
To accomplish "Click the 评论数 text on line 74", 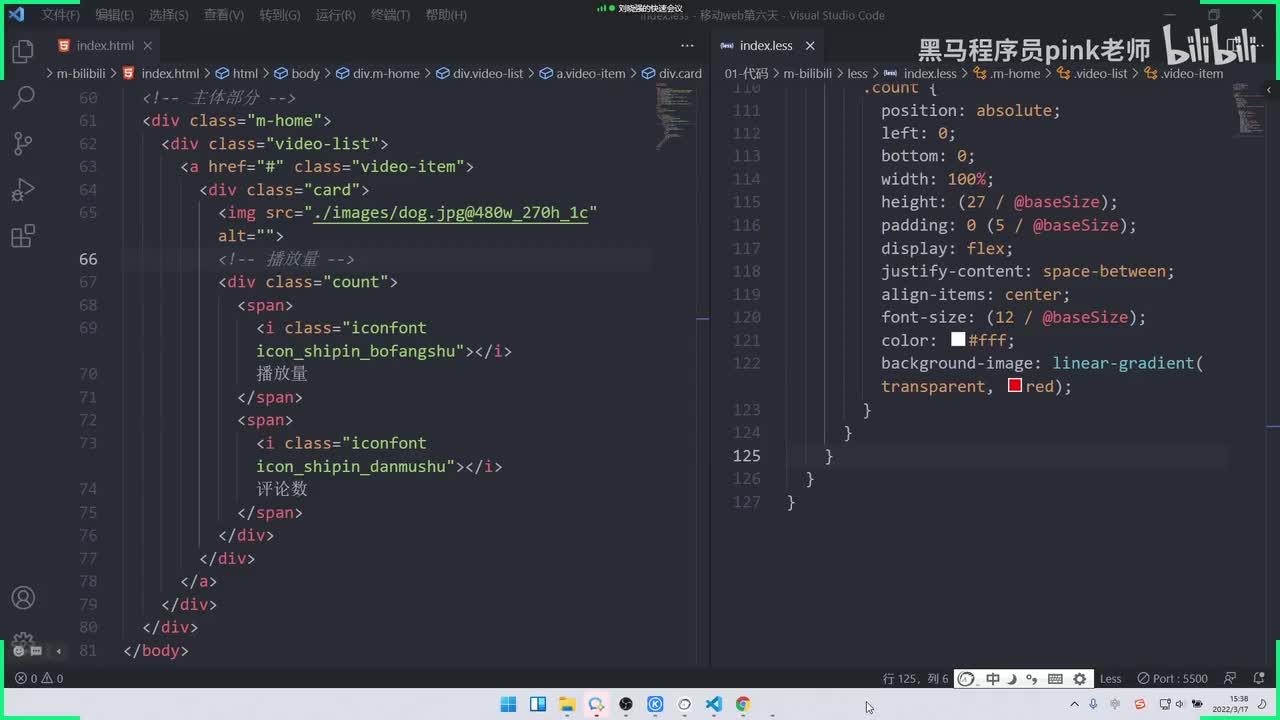I will [282, 489].
